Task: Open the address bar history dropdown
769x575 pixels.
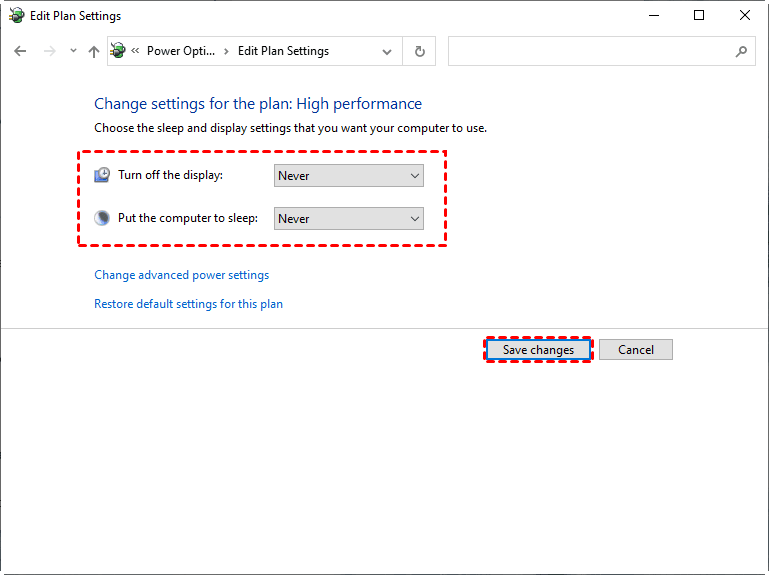Action: (x=387, y=51)
